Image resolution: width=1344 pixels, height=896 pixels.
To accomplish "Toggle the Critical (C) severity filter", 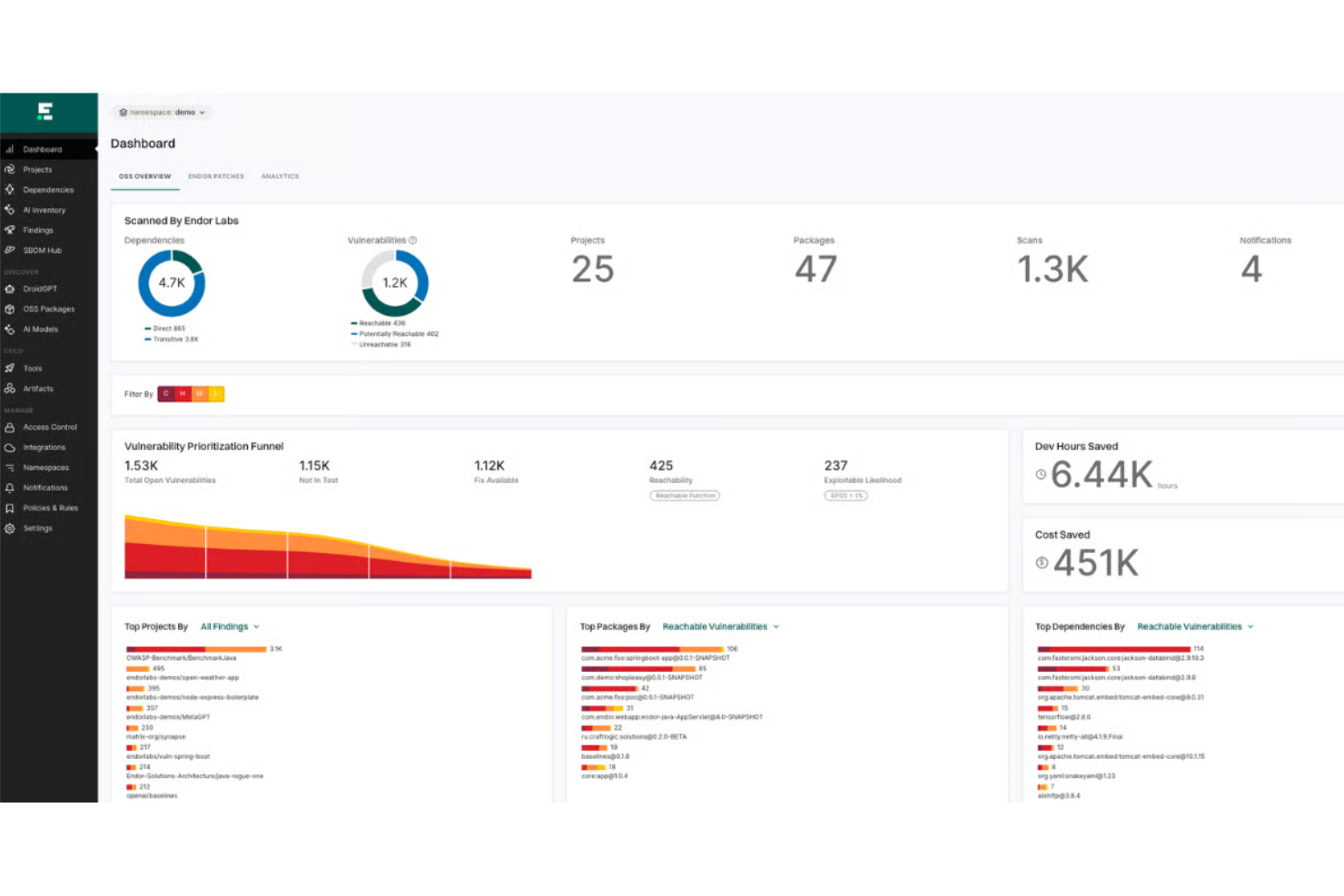I will coord(166,394).
